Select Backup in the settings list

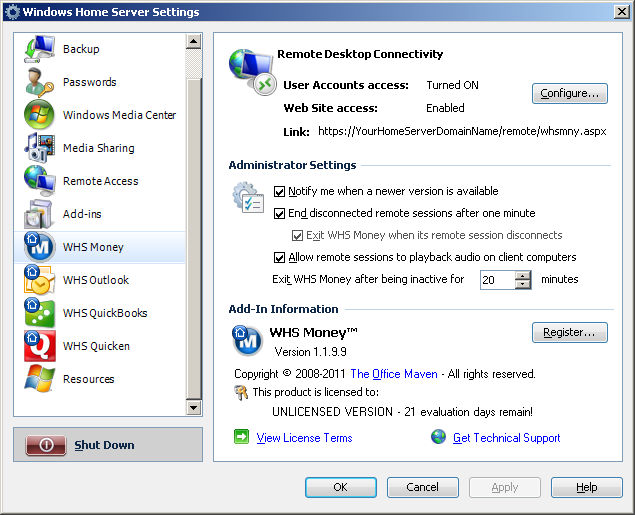click(100, 49)
